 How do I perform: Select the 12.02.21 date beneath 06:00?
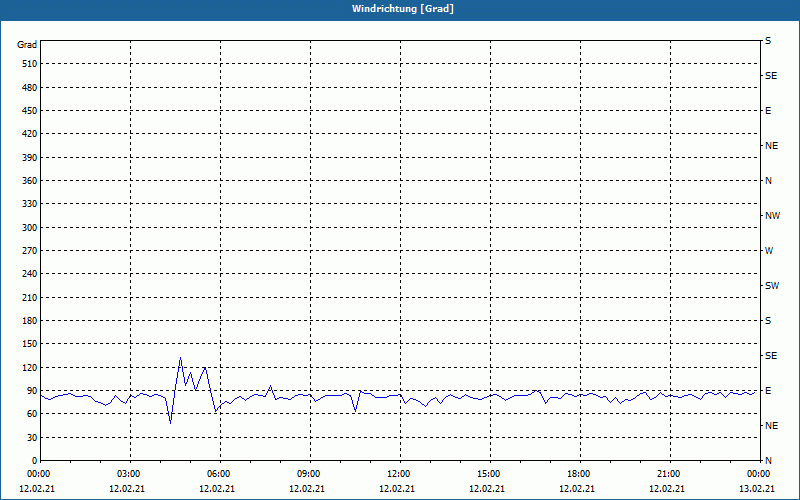(217, 489)
